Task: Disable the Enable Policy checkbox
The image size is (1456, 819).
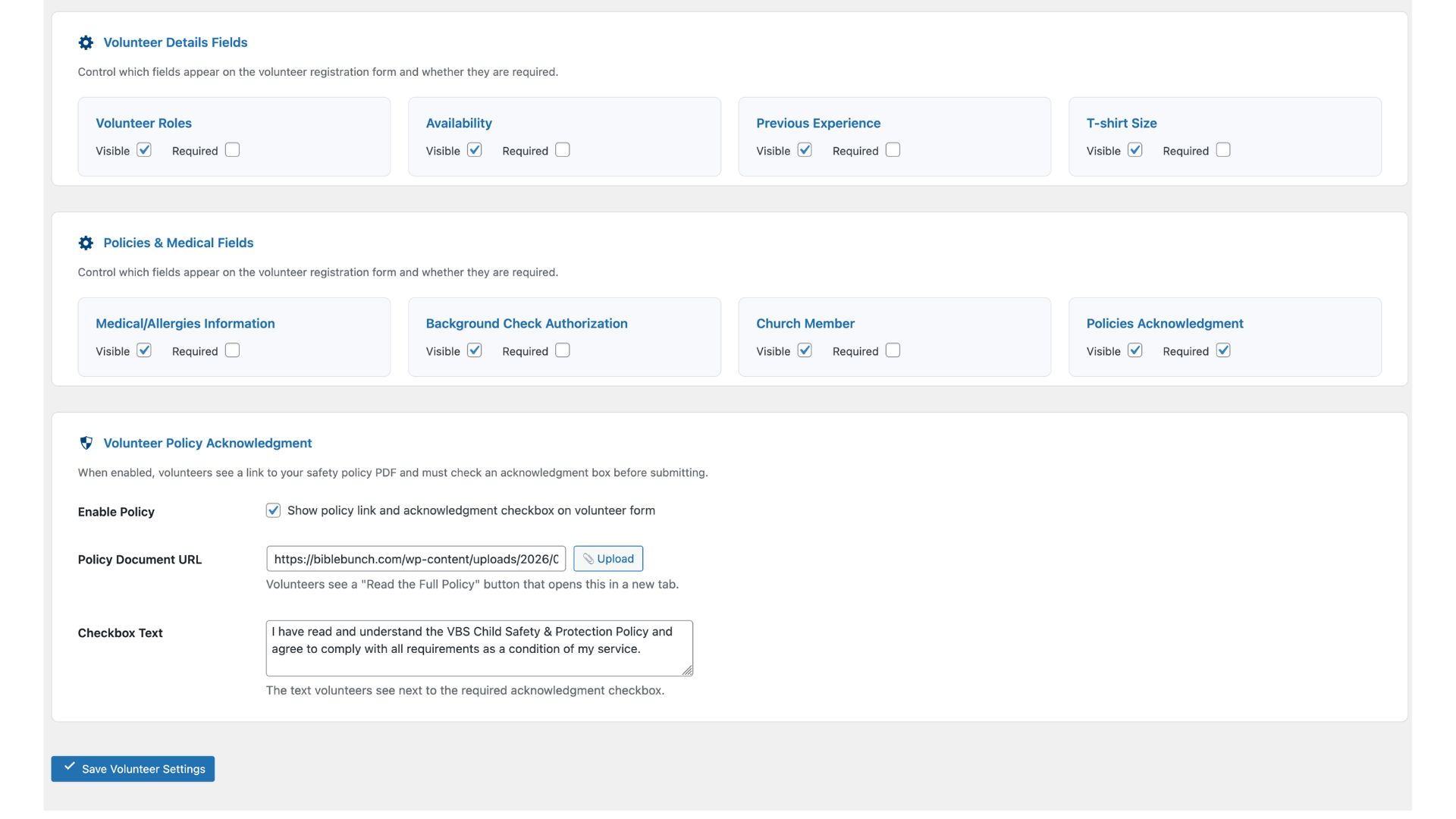Action: (x=273, y=510)
